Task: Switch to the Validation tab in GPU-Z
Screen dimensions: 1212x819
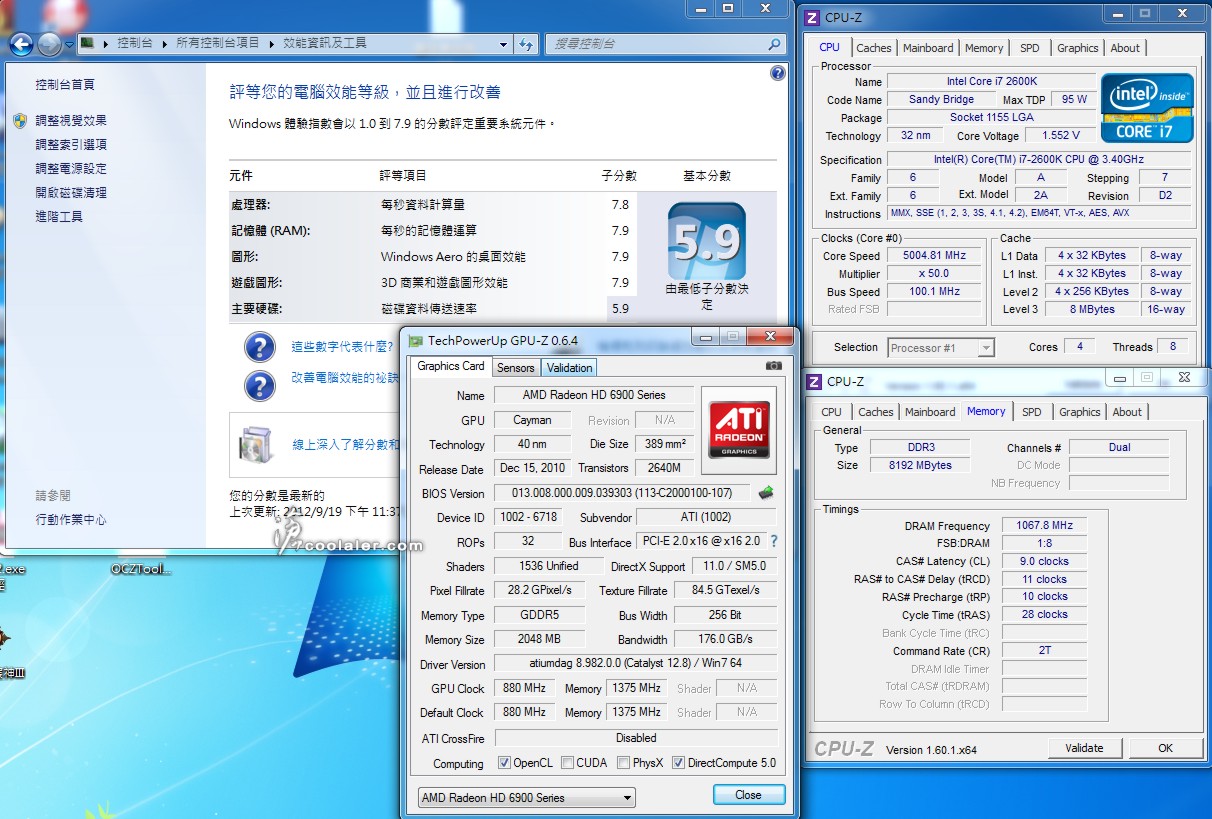Action: (x=569, y=368)
